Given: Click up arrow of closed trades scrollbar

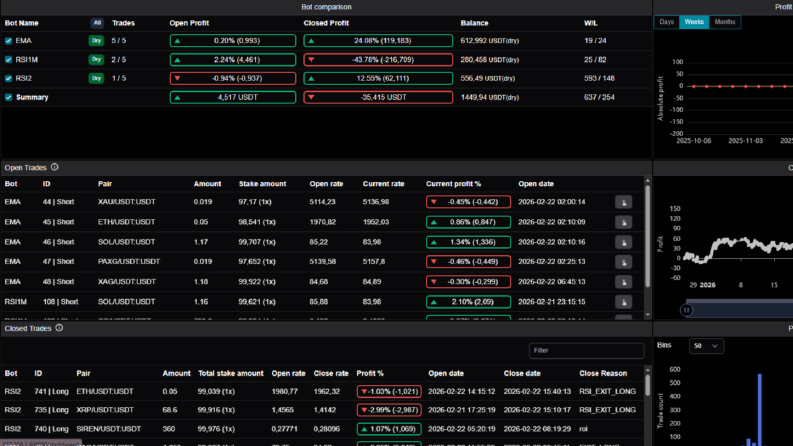Looking at the screenshot, I should click(x=647, y=370).
